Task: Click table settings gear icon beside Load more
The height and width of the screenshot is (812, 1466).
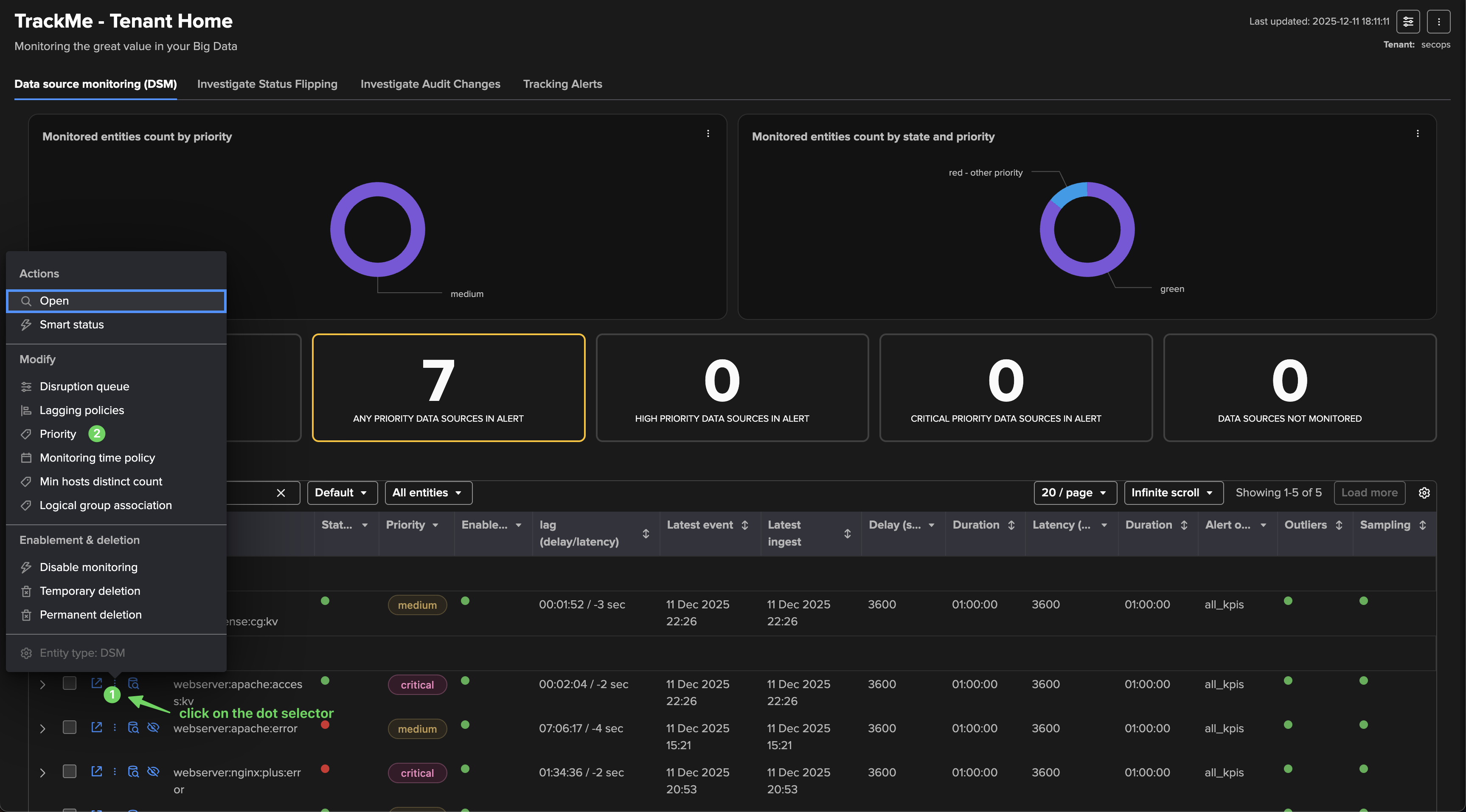Action: coord(1424,493)
